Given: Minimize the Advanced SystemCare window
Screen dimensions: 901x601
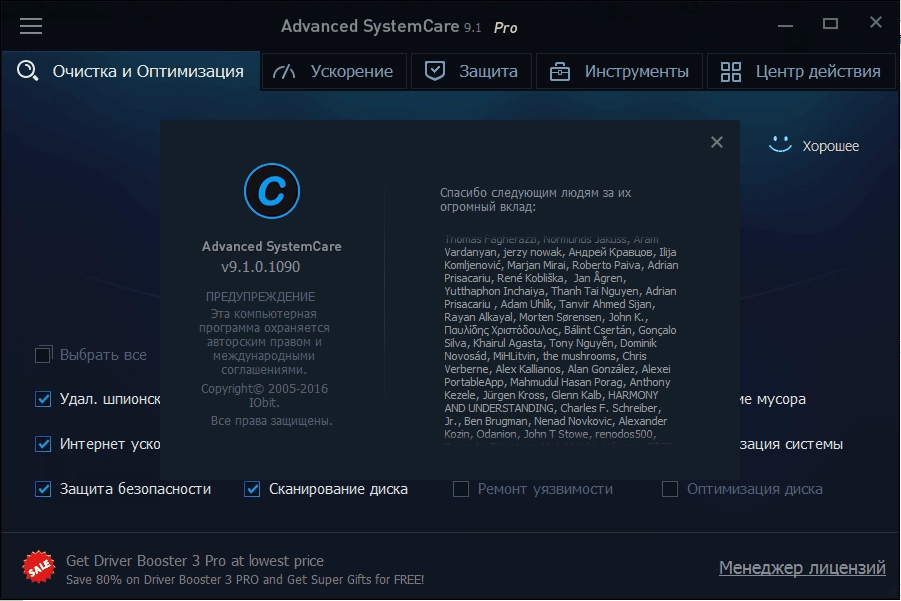Looking at the screenshot, I should (x=786, y=25).
